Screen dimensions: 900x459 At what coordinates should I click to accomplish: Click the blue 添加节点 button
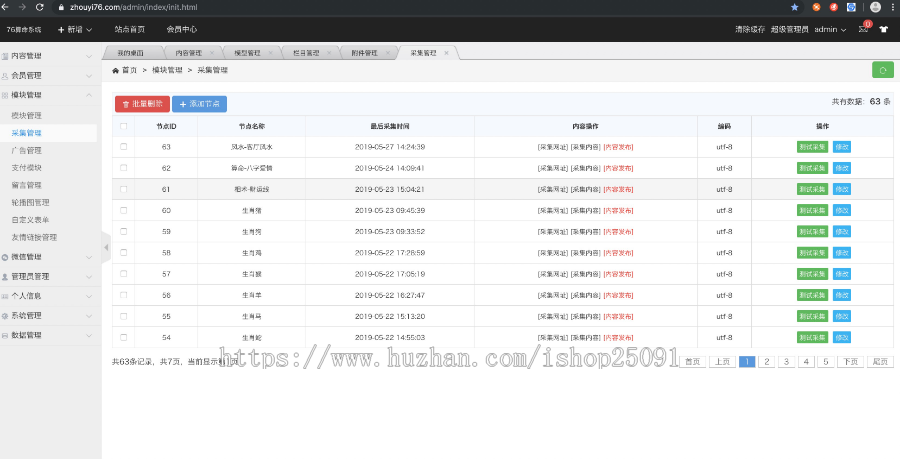click(x=199, y=104)
